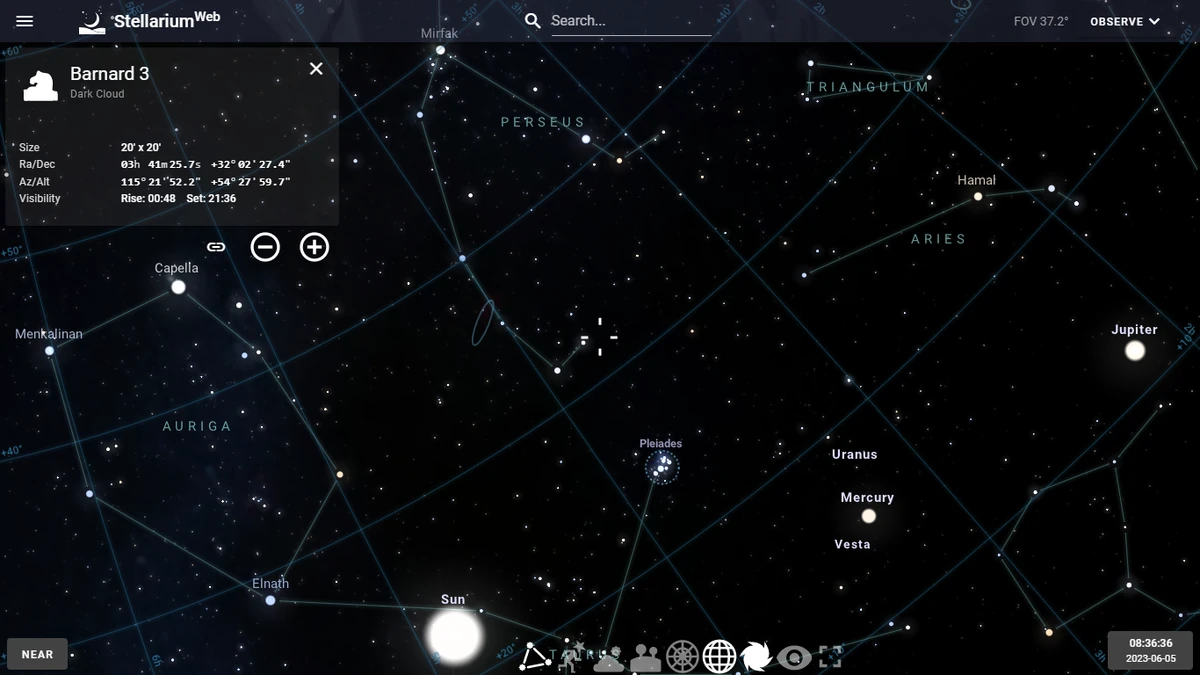
Task: Enable constellation art with the figure icon
Action: pyautogui.click(x=572, y=655)
